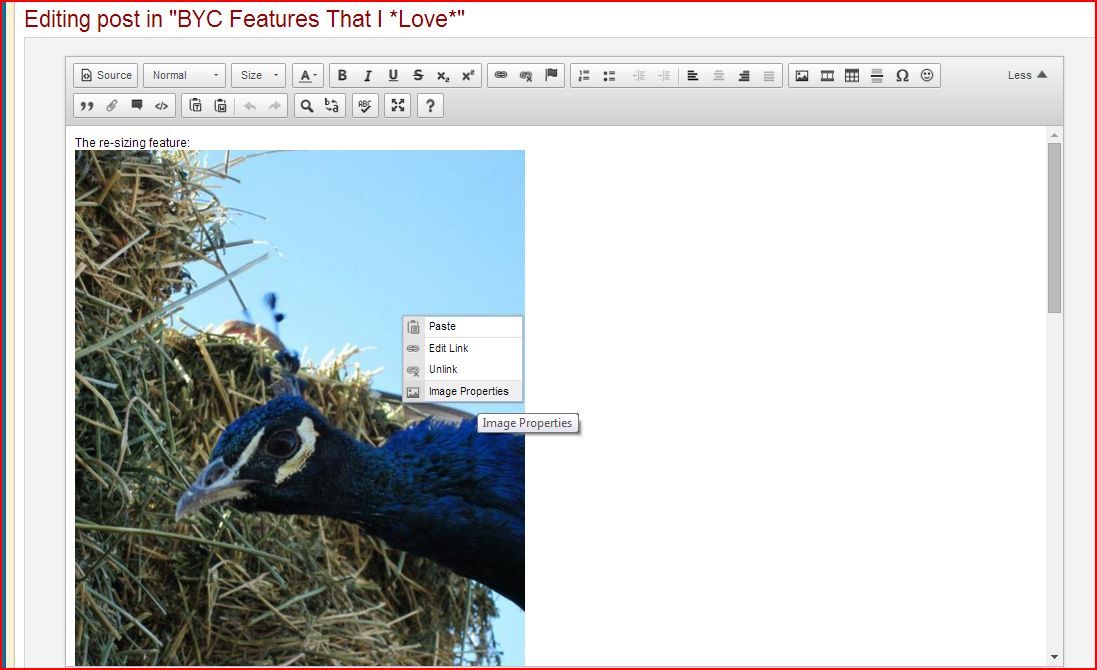Toggle bold formatting
The width and height of the screenshot is (1097, 670).
(342, 76)
